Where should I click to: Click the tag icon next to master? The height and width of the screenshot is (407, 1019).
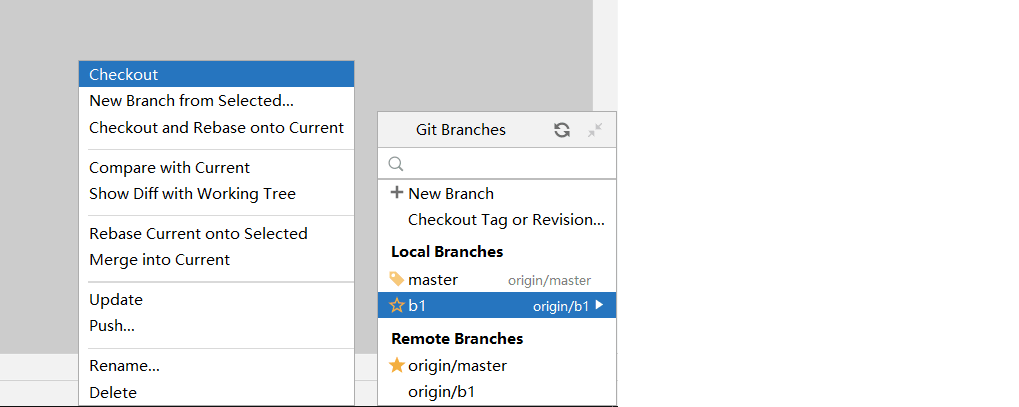(x=397, y=280)
